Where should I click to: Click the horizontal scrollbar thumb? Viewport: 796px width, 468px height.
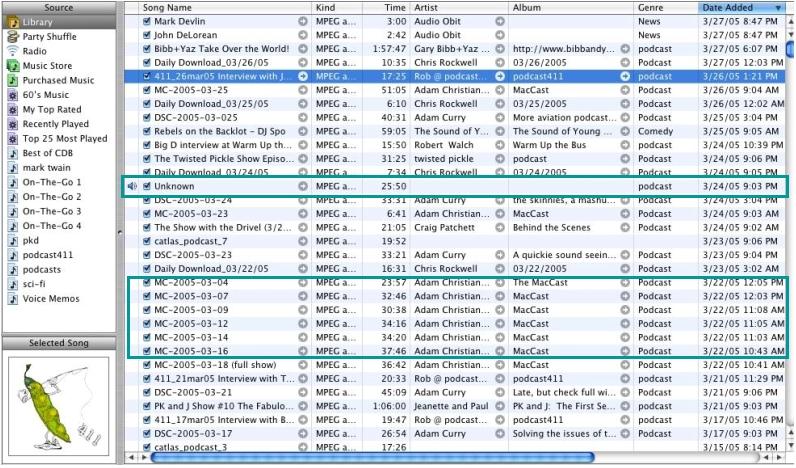point(372,457)
